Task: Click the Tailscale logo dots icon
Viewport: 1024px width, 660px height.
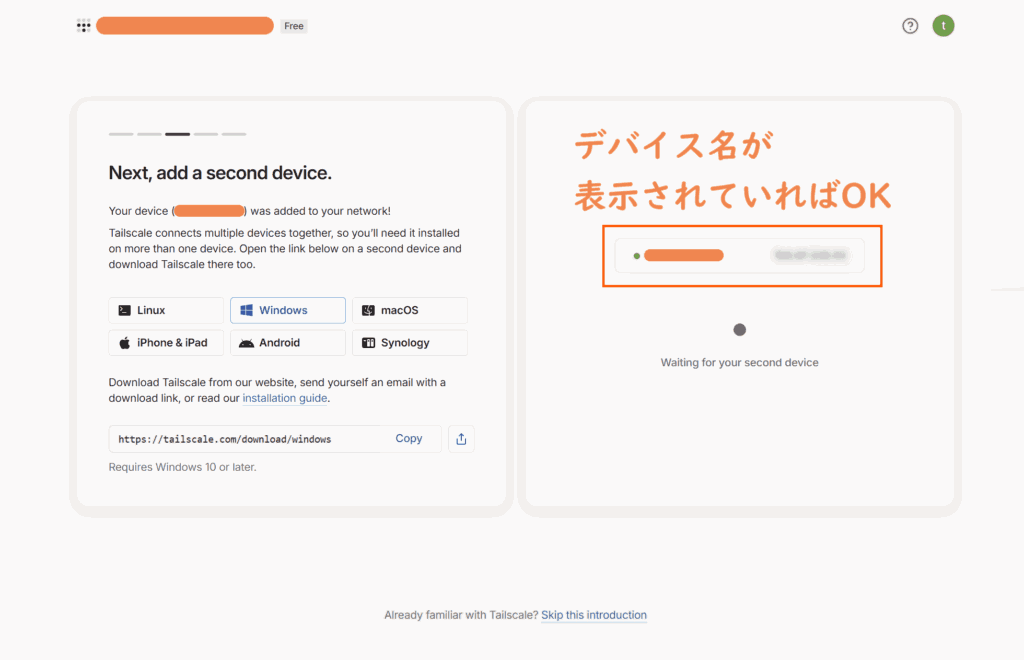Action: pos(84,26)
